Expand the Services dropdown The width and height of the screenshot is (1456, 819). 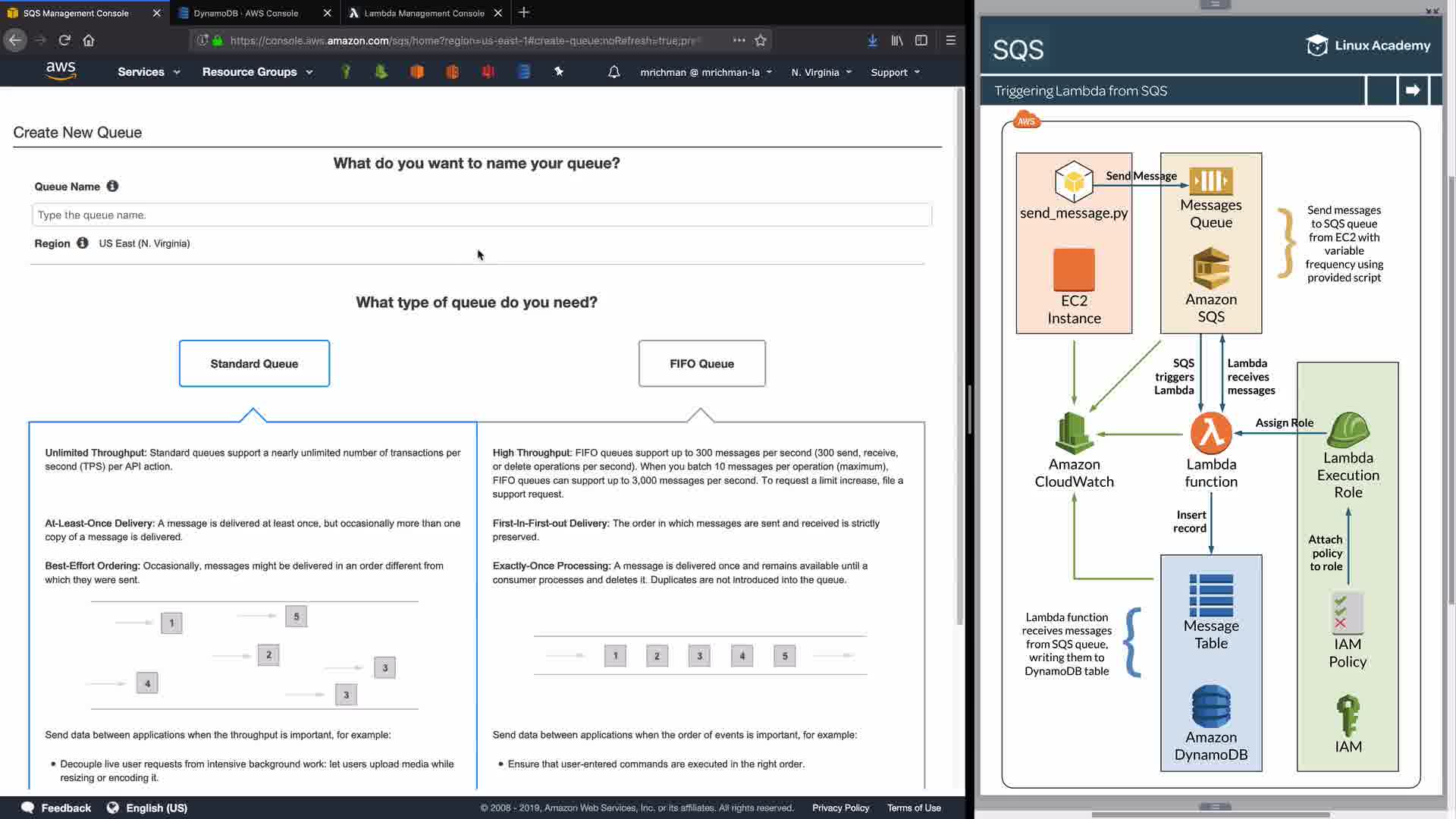click(149, 72)
